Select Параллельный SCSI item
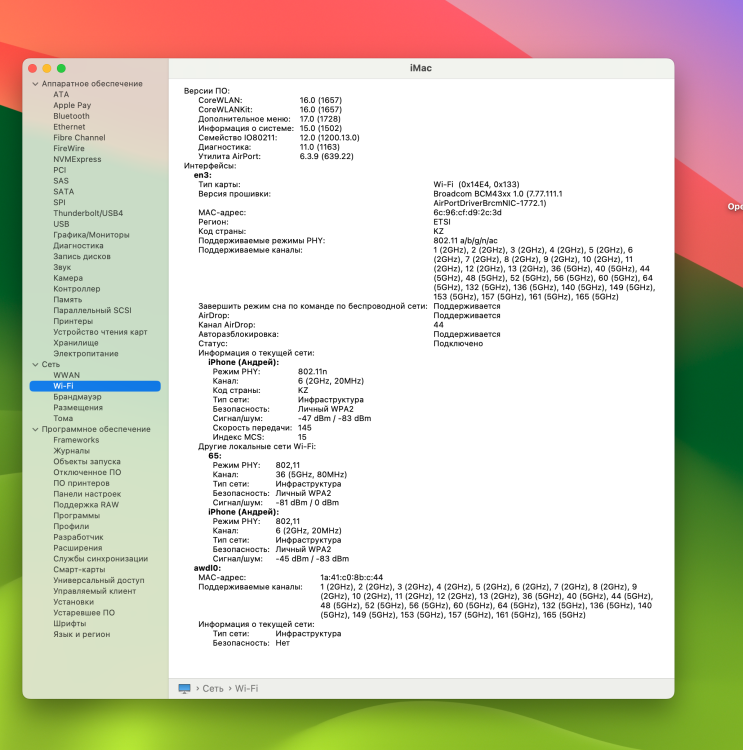The image size is (743, 750). click(x=92, y=310)
